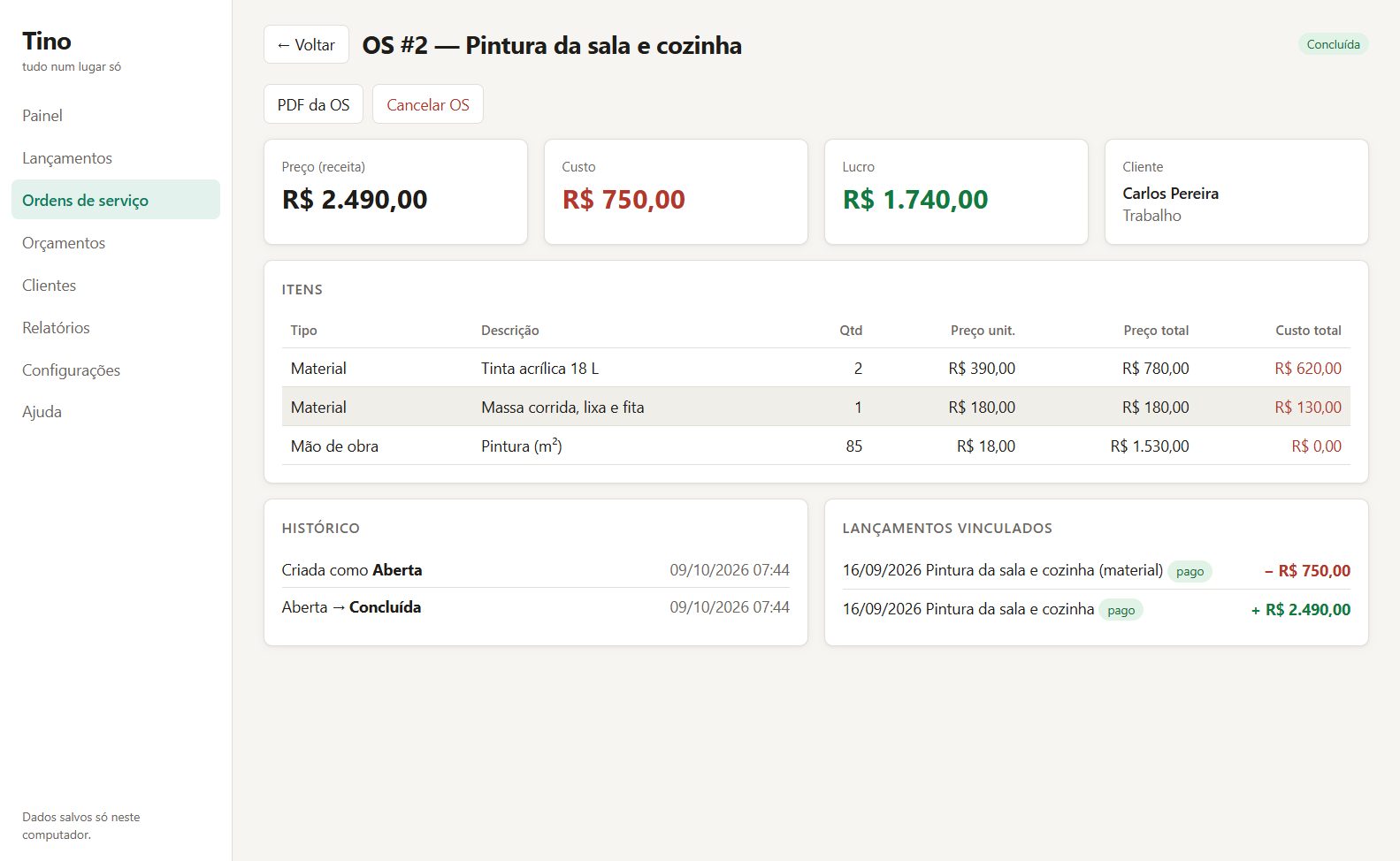Click the custo total R$ 130,00 cell
1400x861 pixels.
1308,408
